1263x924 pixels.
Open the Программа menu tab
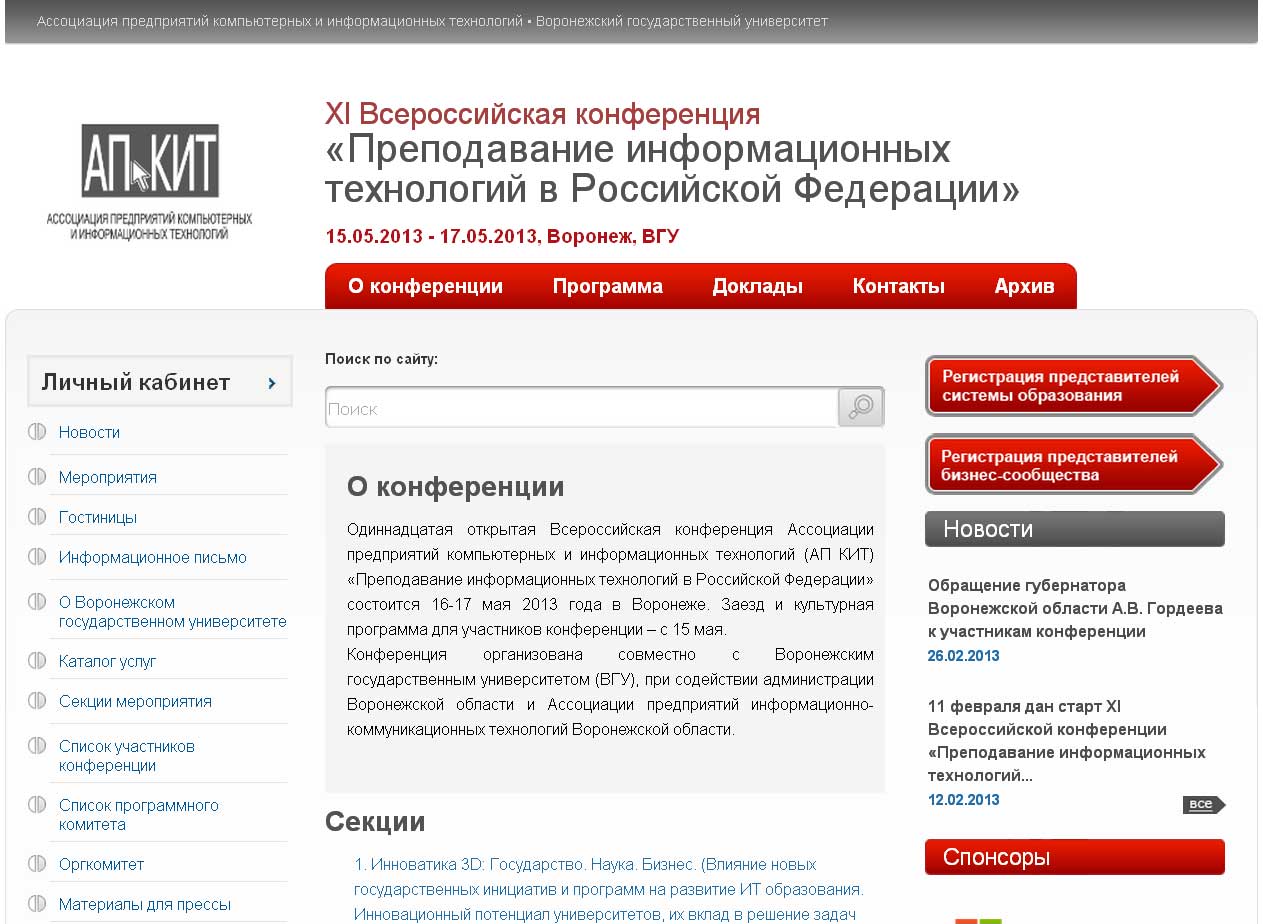click(607, 286)
